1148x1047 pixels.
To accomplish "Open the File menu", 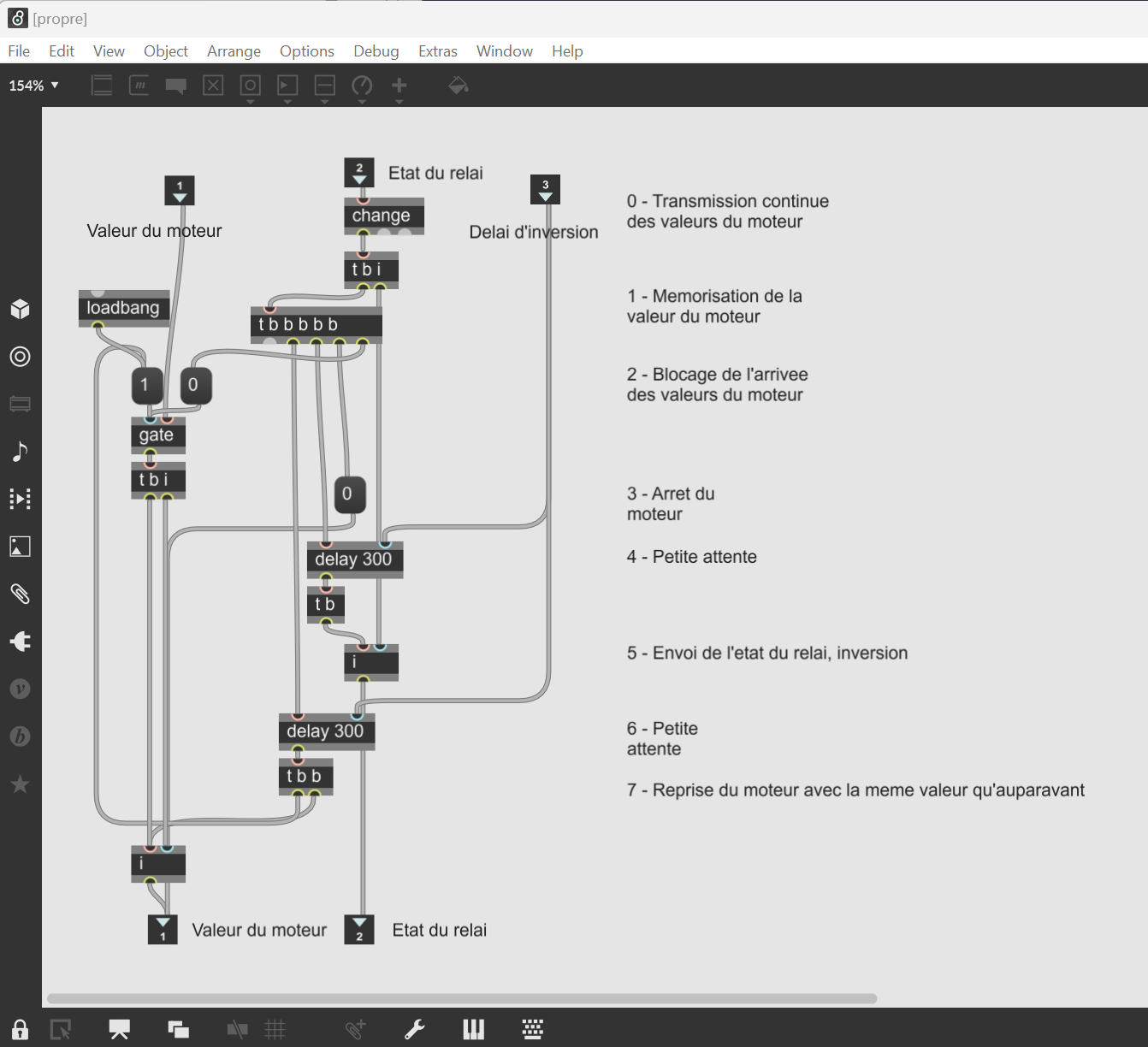I will click(x=19, y=51).
